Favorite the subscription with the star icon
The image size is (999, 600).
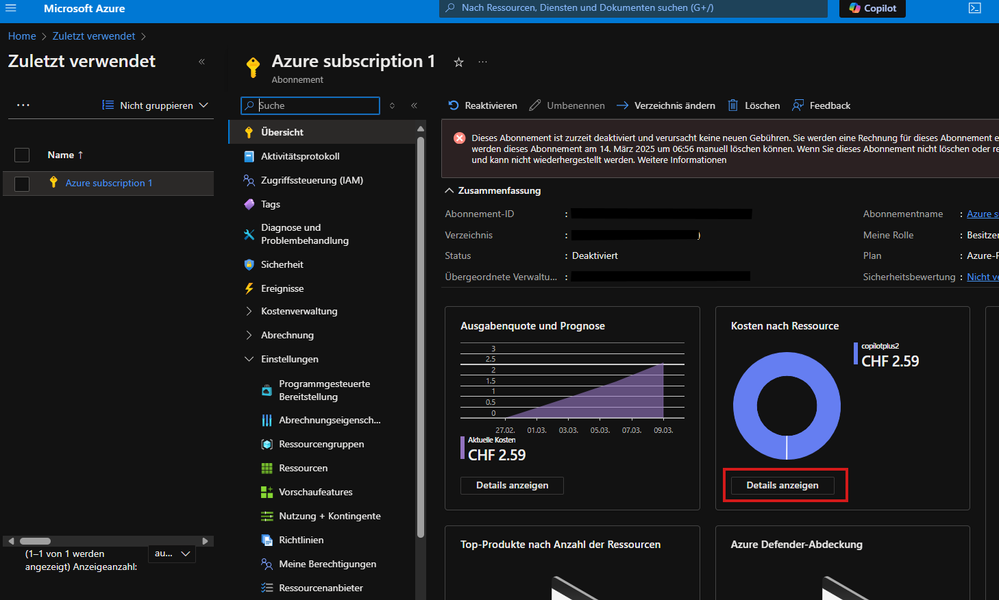point(458,62)
